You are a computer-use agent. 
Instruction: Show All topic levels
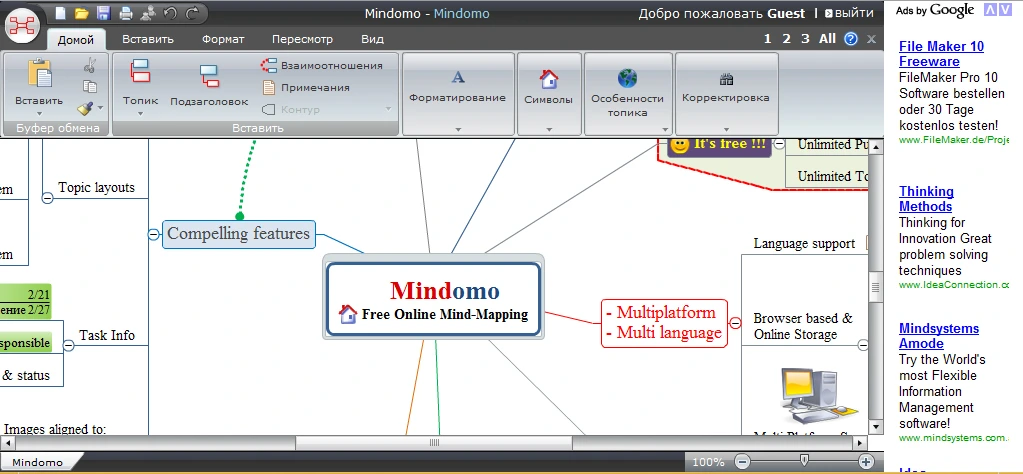pyautogui.click(x=827, y=38)
